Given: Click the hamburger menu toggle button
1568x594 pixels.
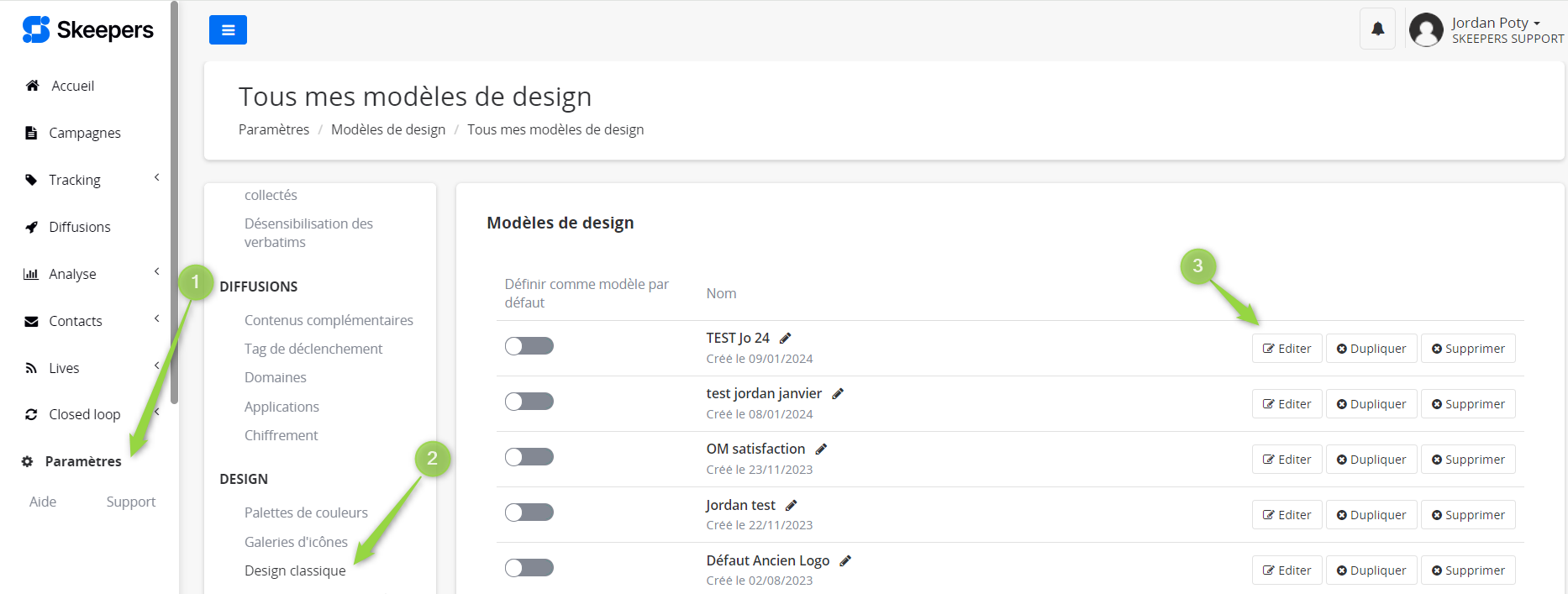Looking at the screenshot, I should click(x=228, y=30).
